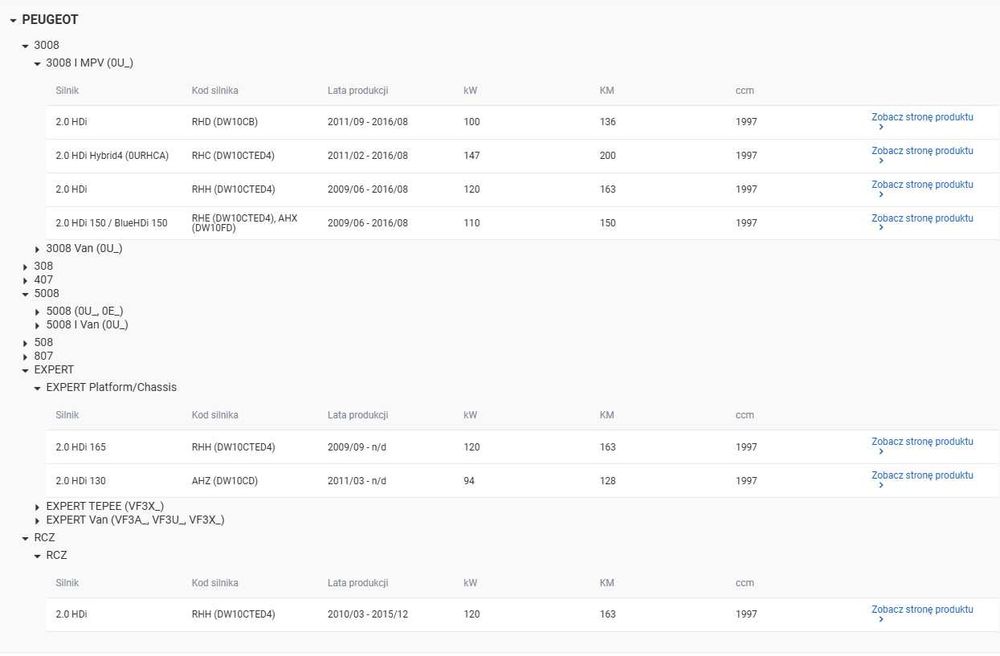Image resolution: width=1000 pixels, height=656 pixels.
Task: Select engine code RHC (DW10CTED4)
Action: (x=233, y=156)
